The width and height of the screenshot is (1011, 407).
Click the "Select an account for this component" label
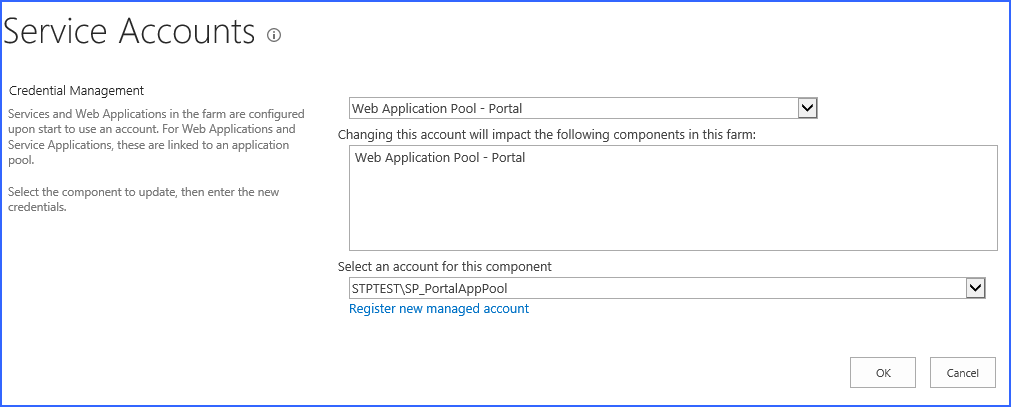[445, 267]
